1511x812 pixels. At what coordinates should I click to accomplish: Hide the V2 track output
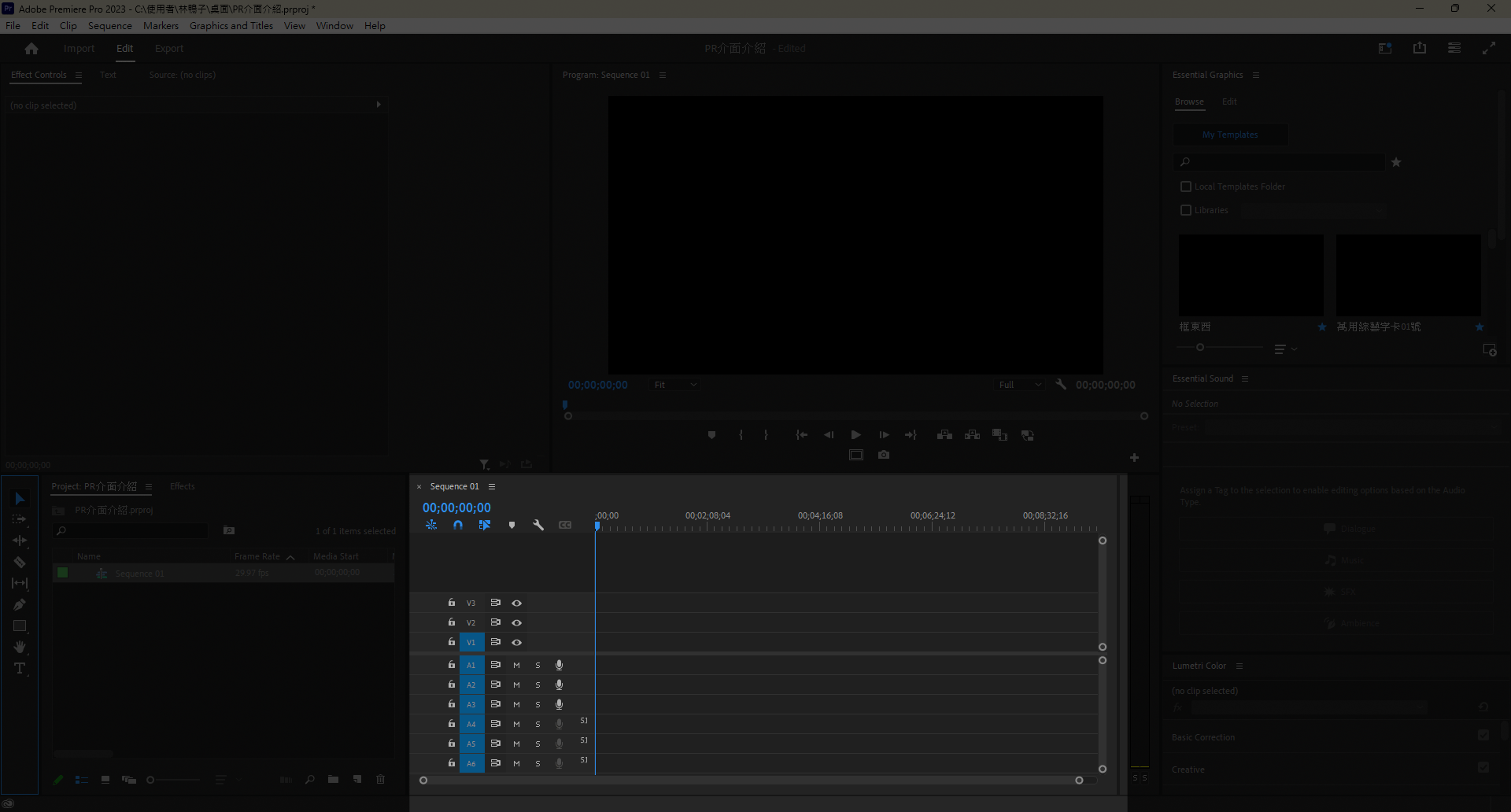pyautogui.click(x=517, y=622)
